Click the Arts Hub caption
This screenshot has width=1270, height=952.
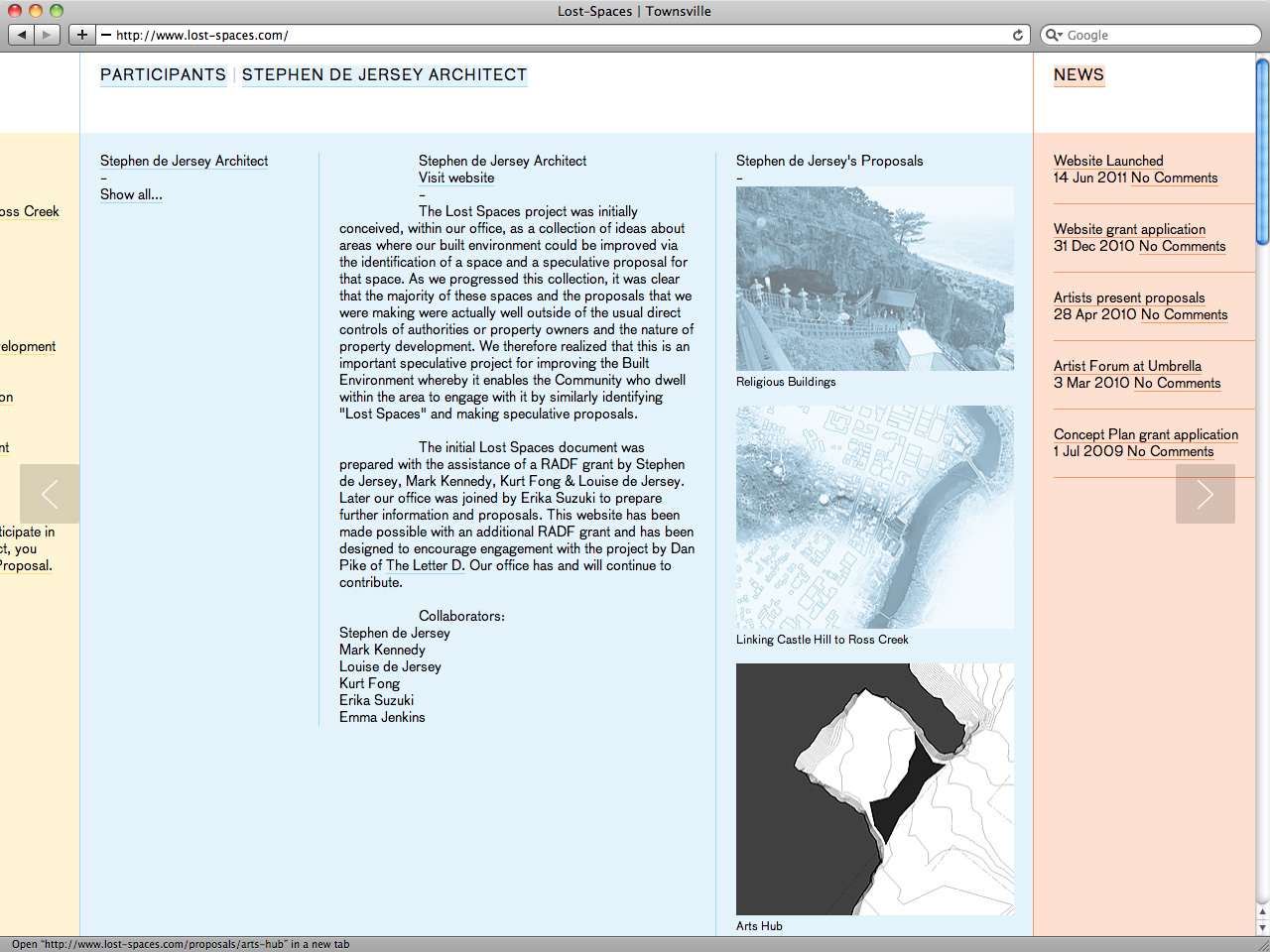coord(759,926)
